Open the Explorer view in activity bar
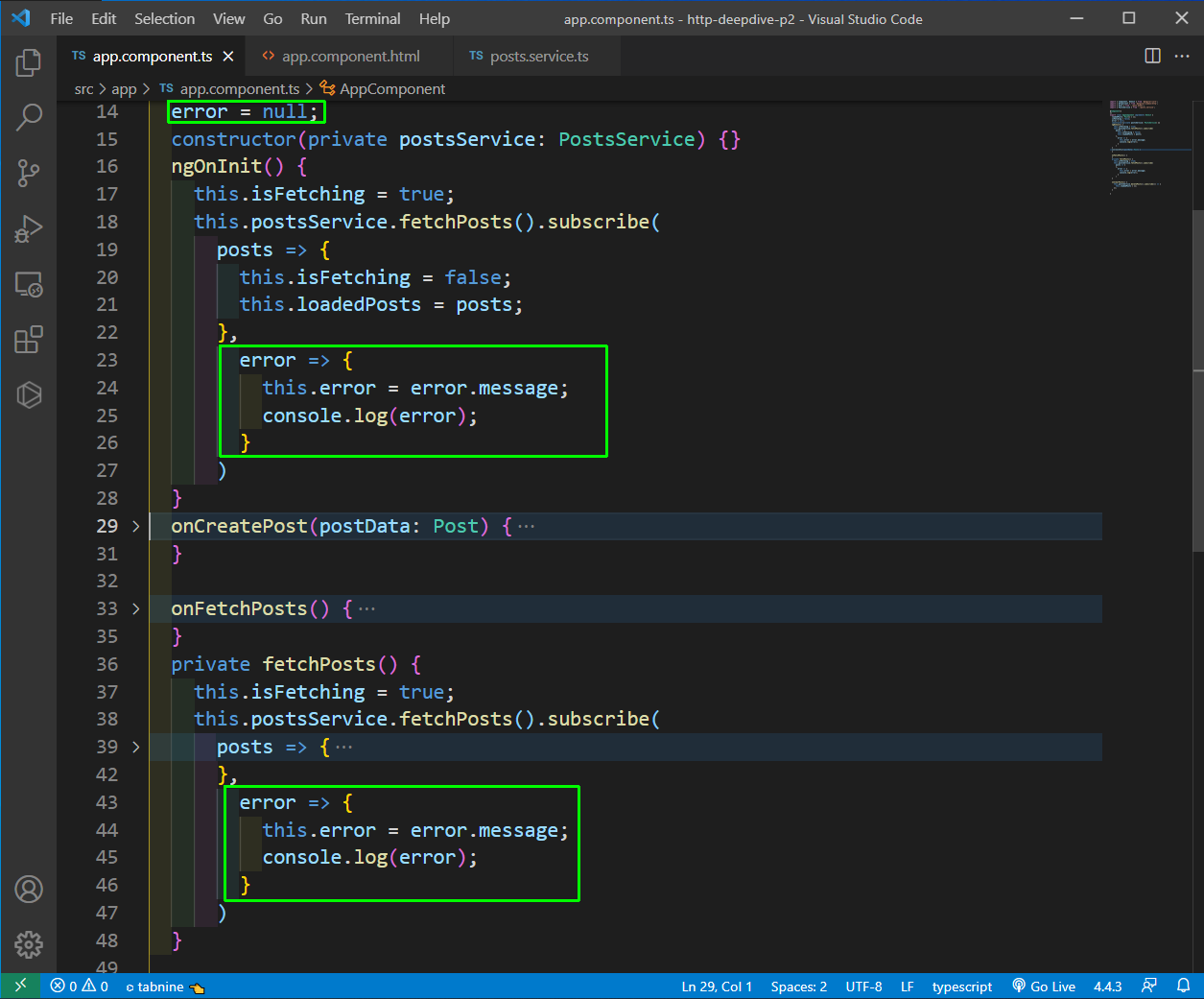This screenshot has height=999, width=1204. tap(29, 62)
